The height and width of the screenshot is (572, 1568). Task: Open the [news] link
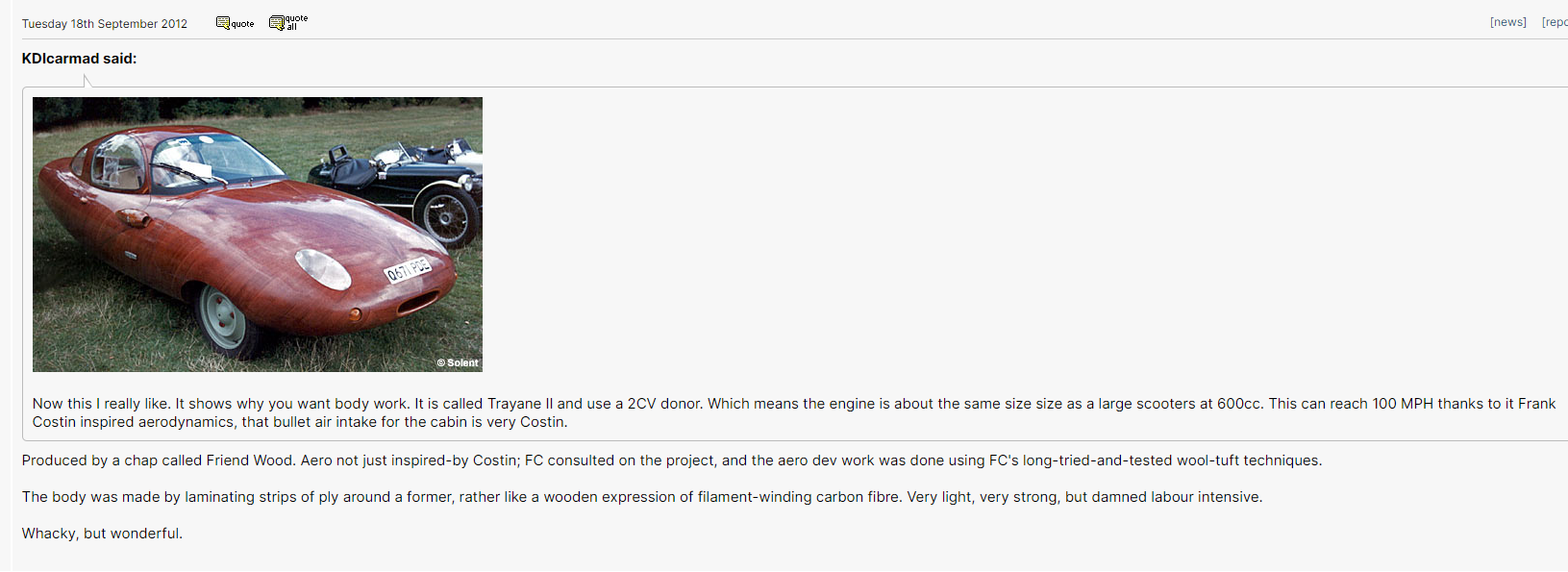1507,22
